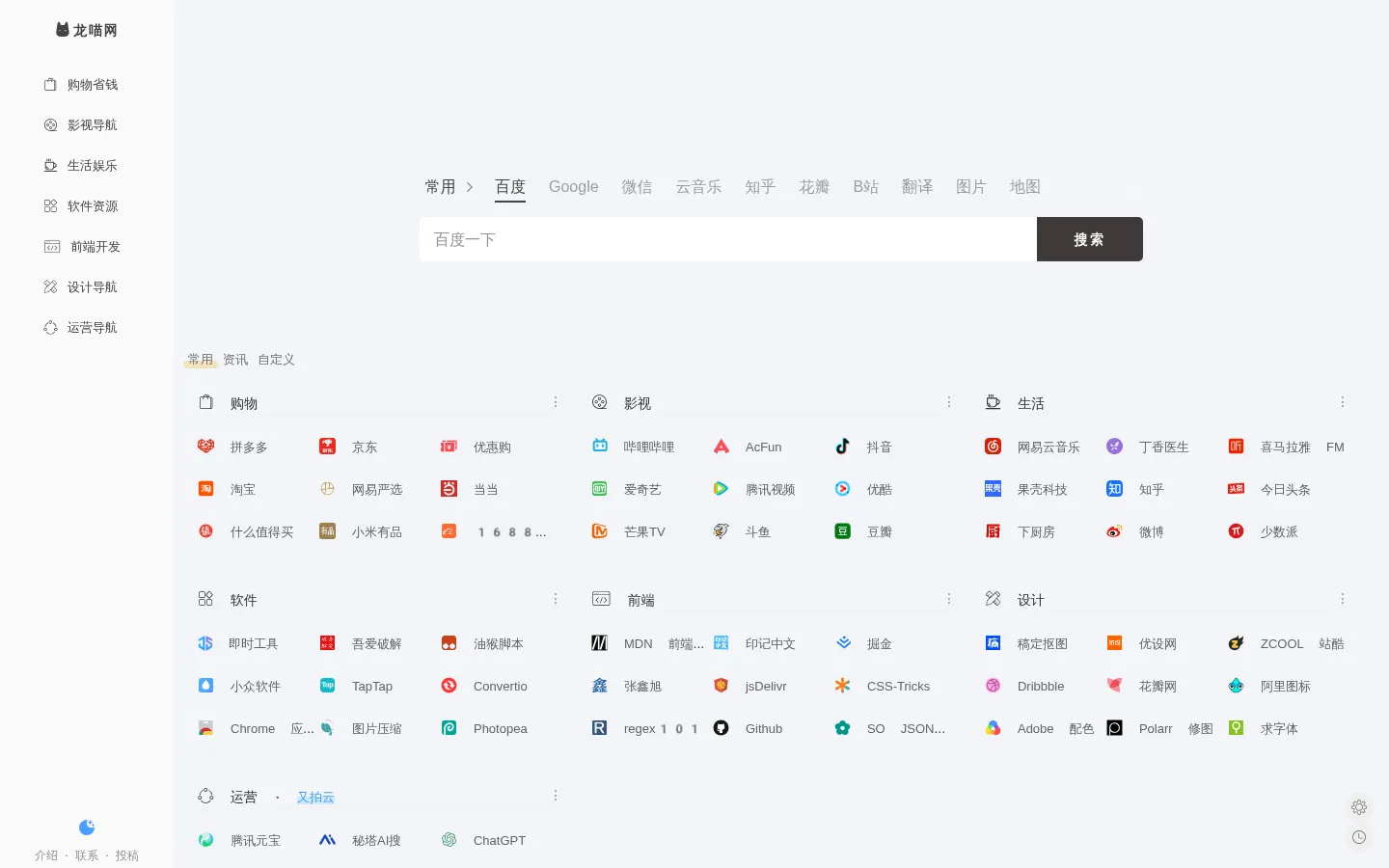This screenshot has height=868, width=1389.
Task: Click the MDN 前端 icon
Action: click(x=599, y=643)
